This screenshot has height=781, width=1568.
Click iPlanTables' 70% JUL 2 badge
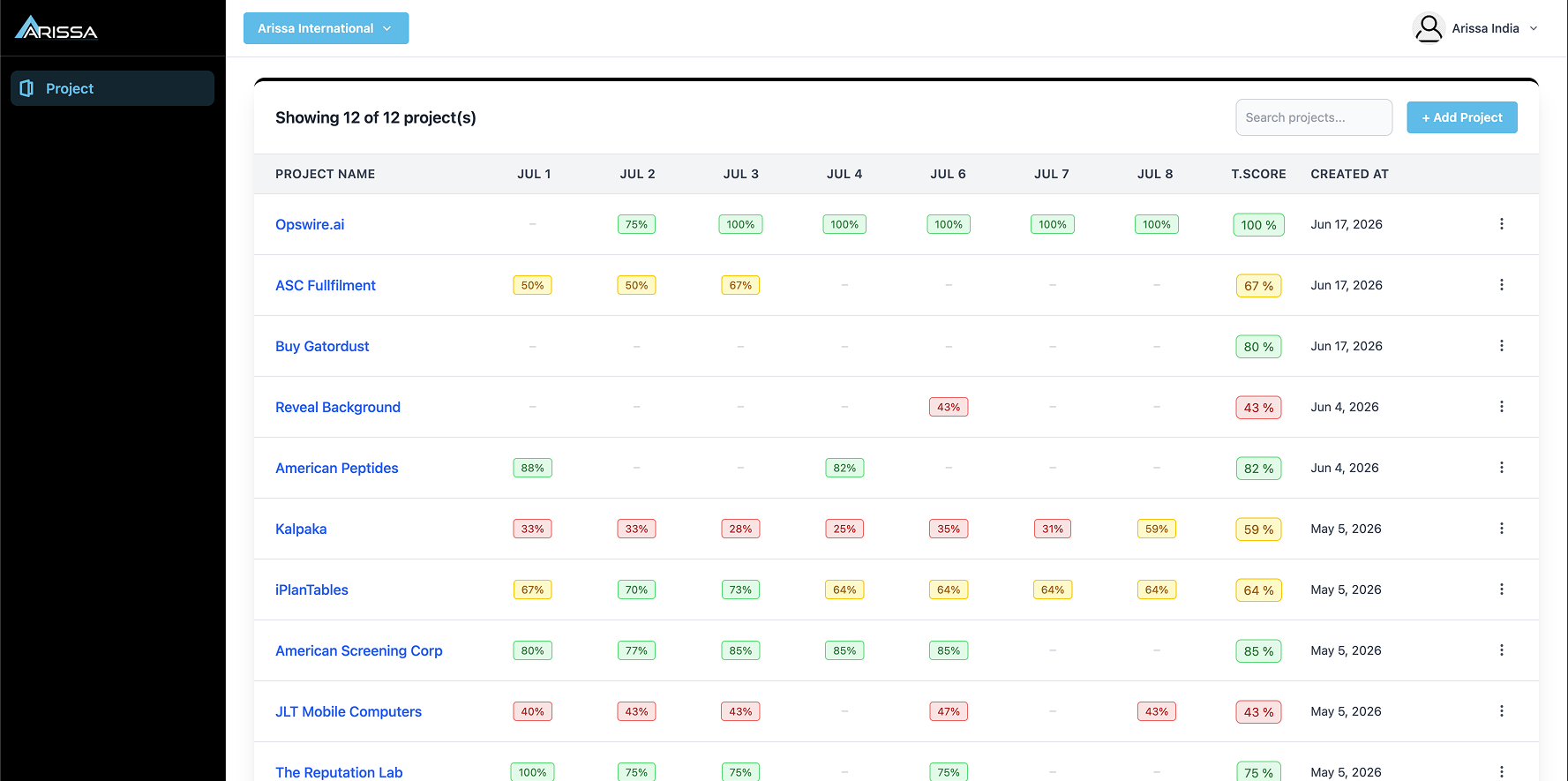(636, 590)
